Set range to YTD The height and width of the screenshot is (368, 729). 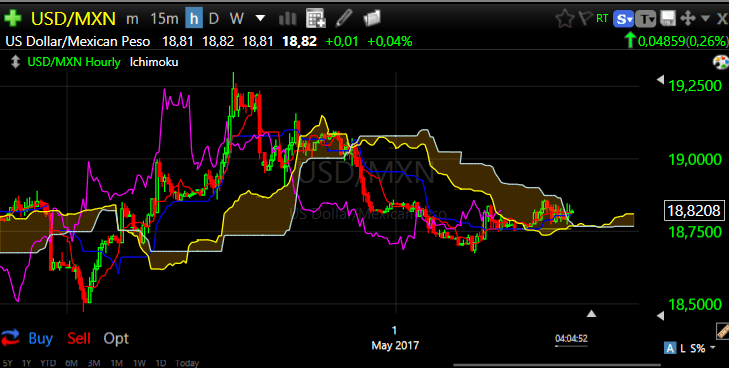click(48, 363)
